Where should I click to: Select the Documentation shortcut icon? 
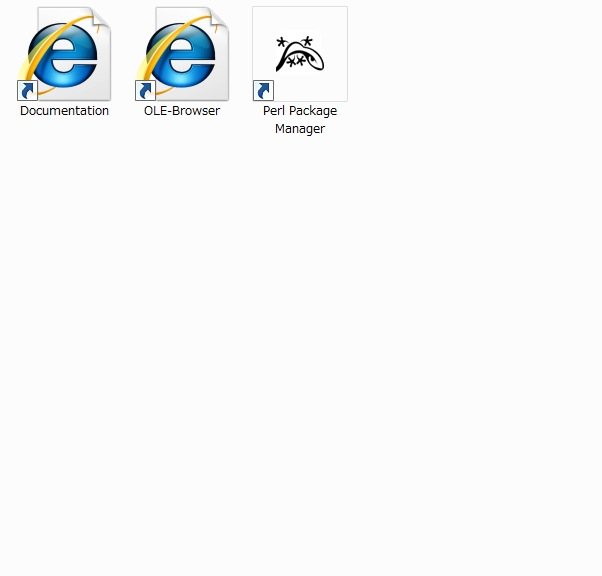(64, 54)
